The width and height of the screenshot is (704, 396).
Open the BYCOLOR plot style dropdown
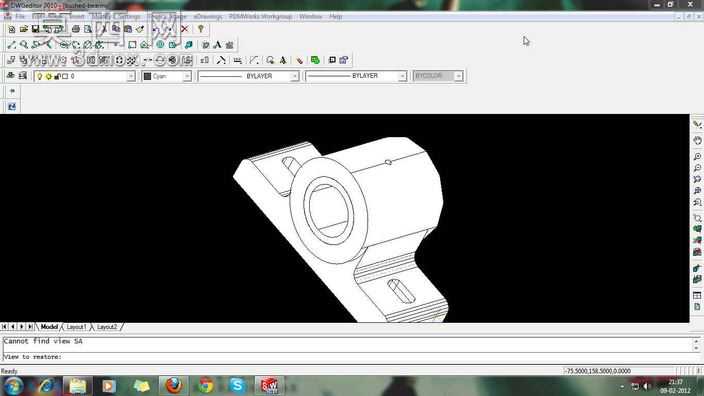[458, 76]
